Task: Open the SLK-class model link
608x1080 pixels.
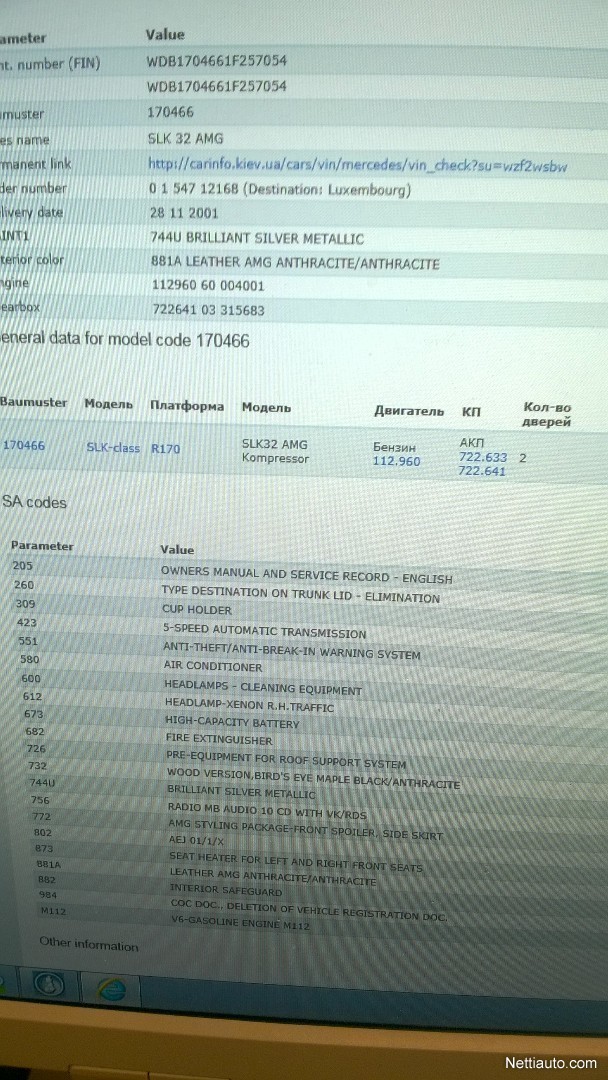Action: click(x=112, y=448)
